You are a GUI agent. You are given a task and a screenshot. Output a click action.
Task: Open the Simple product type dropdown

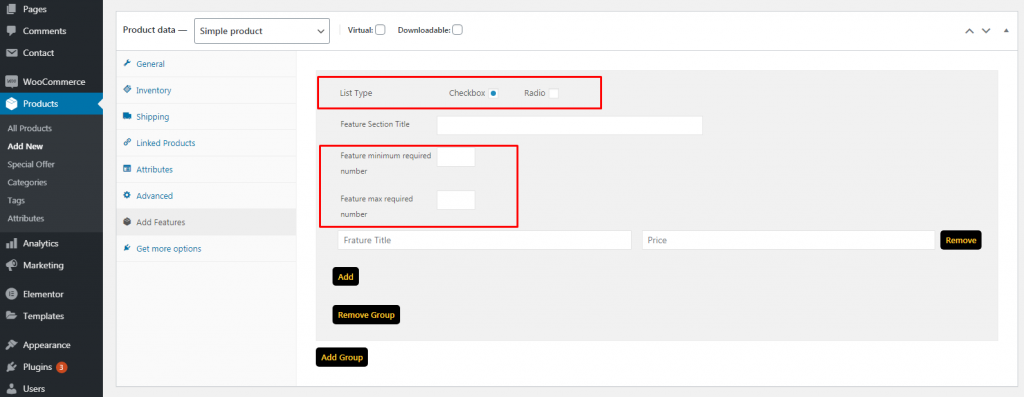point(262,31)
